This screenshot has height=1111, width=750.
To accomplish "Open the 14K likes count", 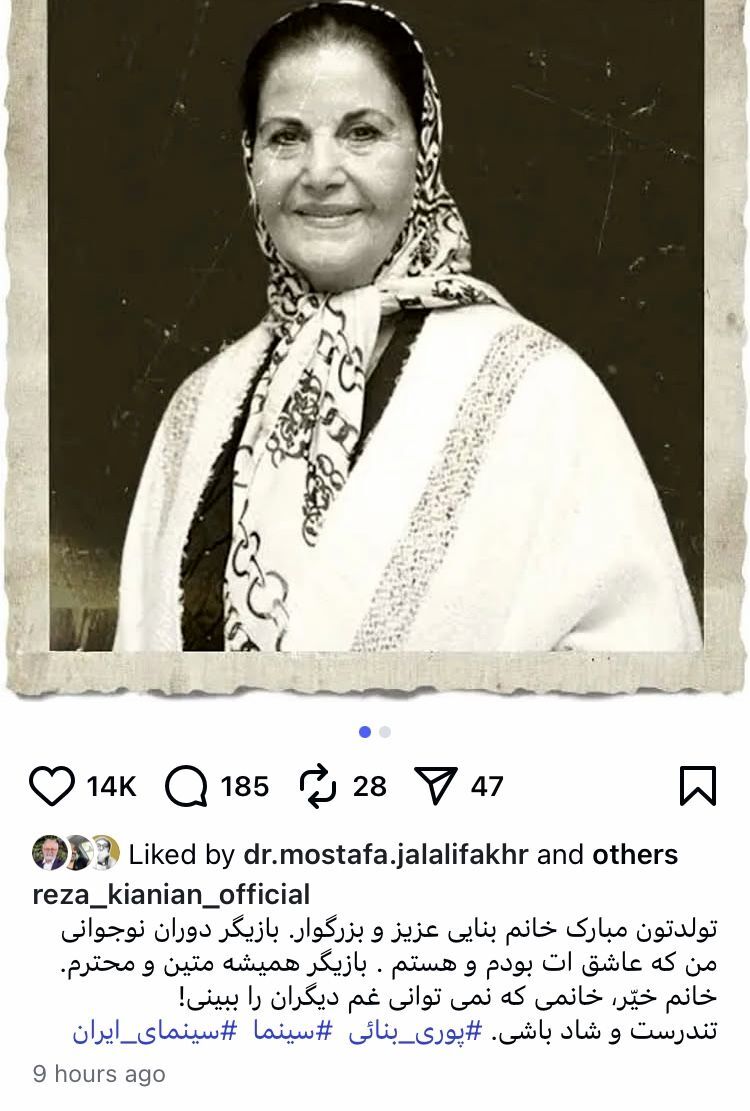I will pos(111,786).
